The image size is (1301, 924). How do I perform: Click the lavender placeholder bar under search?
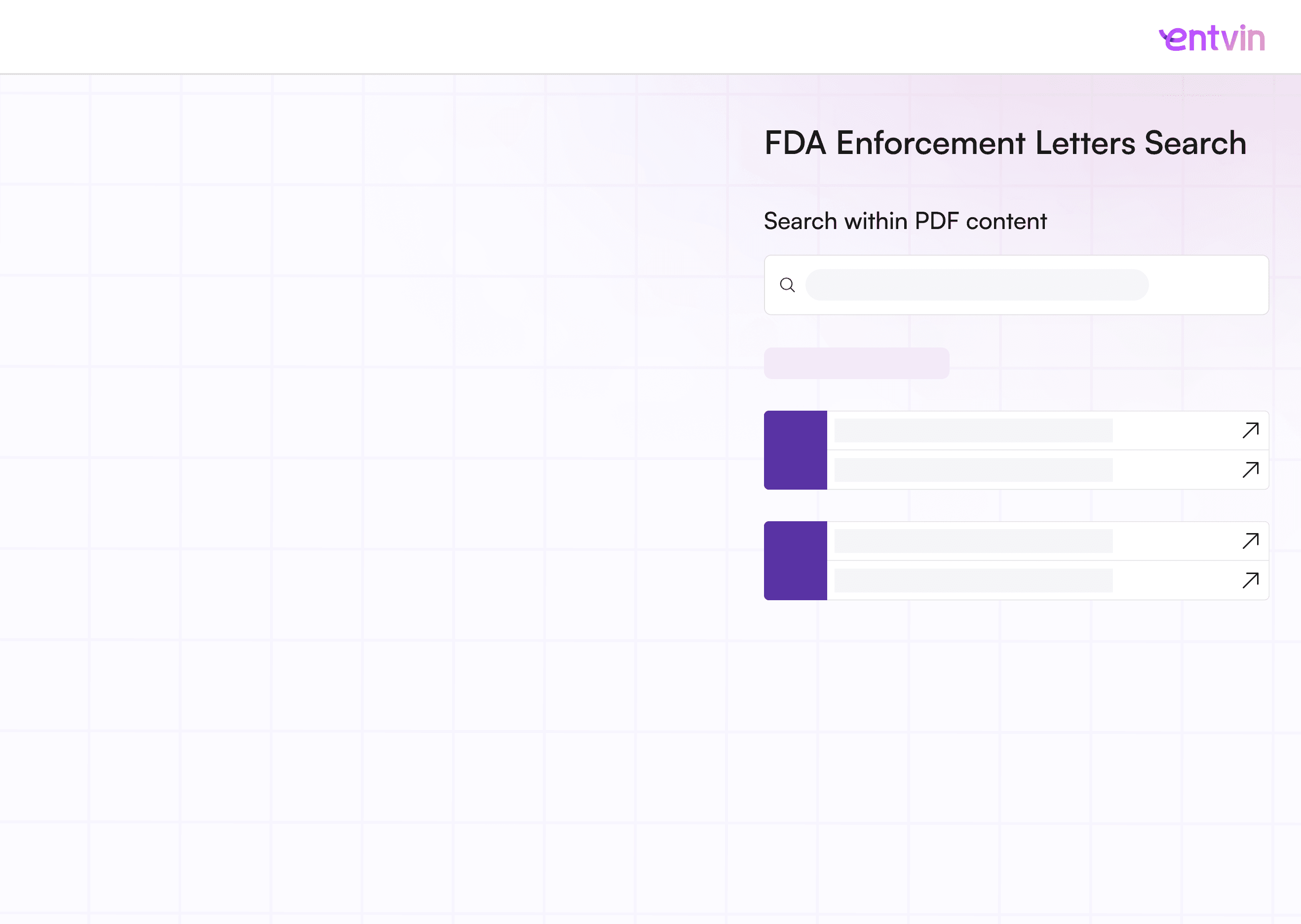point(856,363)
